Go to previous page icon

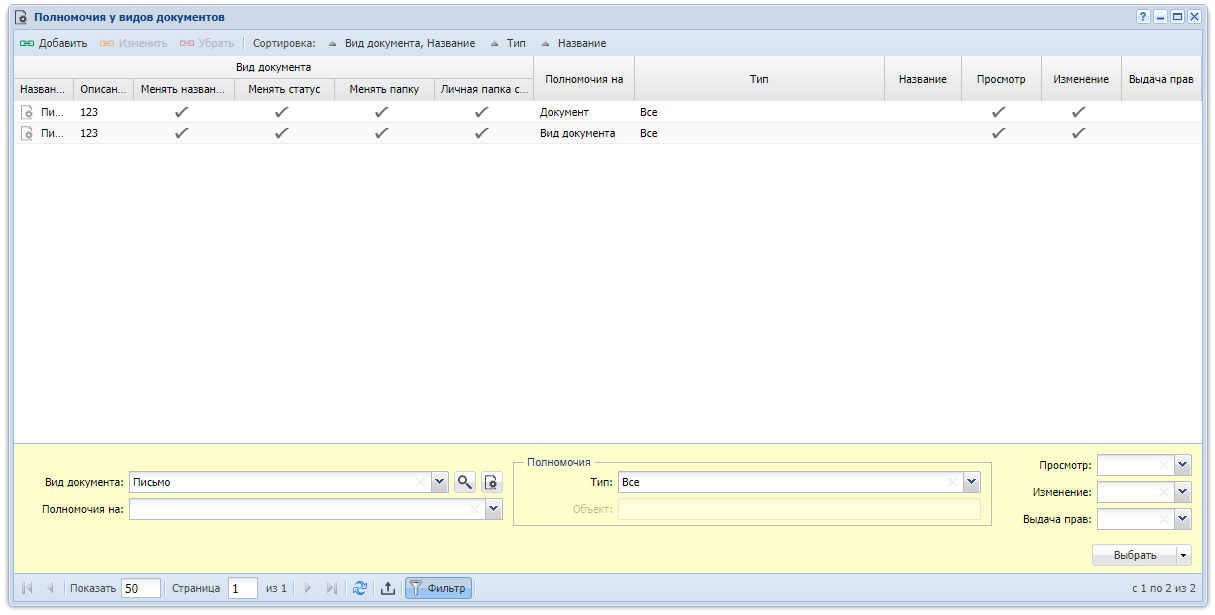coord(50,588)
